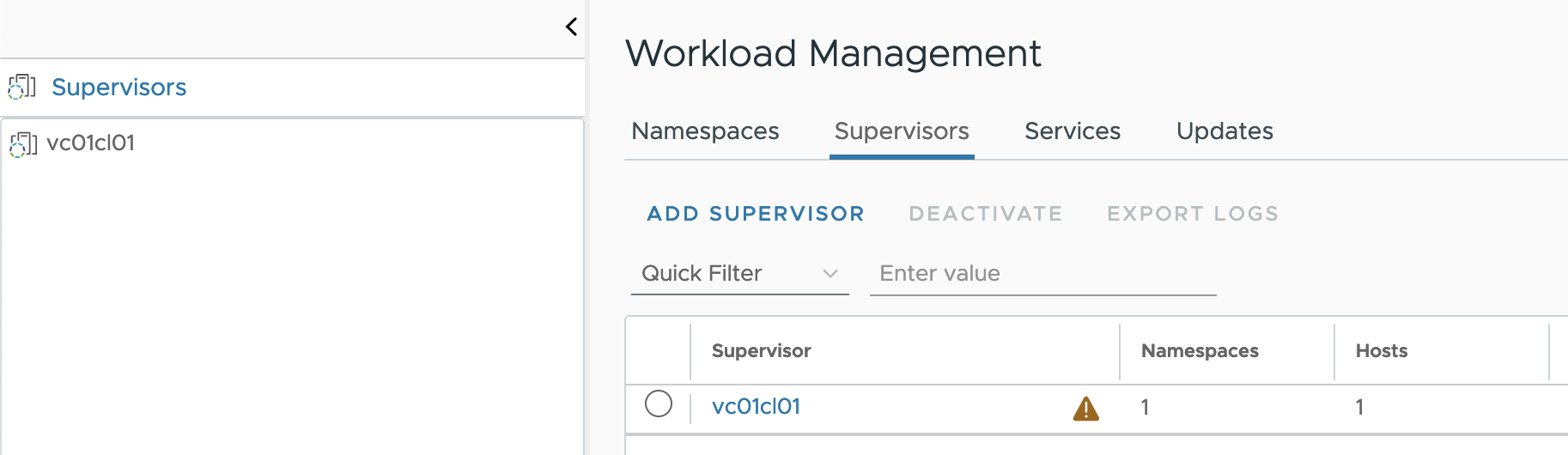Open the Quick Filter dropdown
This screenshot has width=1568, height=455.
(740, 273)
